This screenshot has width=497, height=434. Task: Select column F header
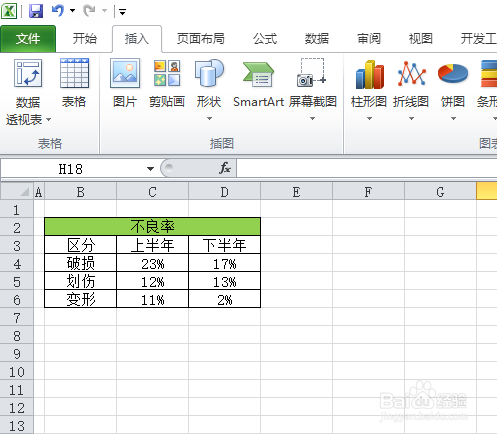coord(368,192)
